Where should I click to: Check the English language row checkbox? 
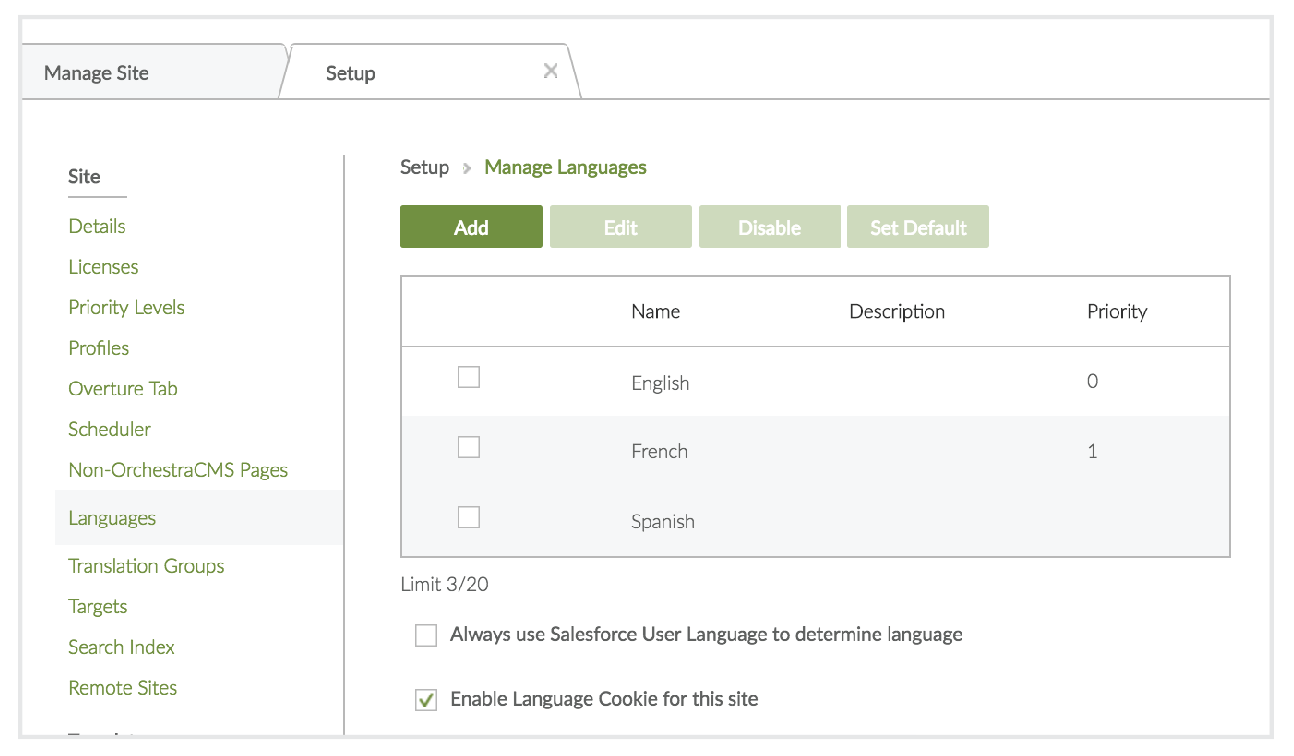click(x=469, y=377)
